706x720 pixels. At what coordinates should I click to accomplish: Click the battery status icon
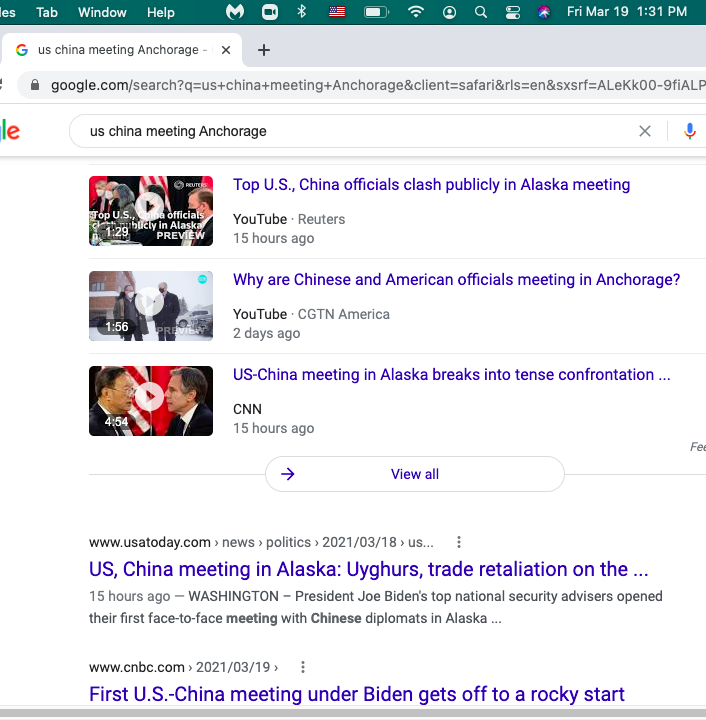(376, 12)
